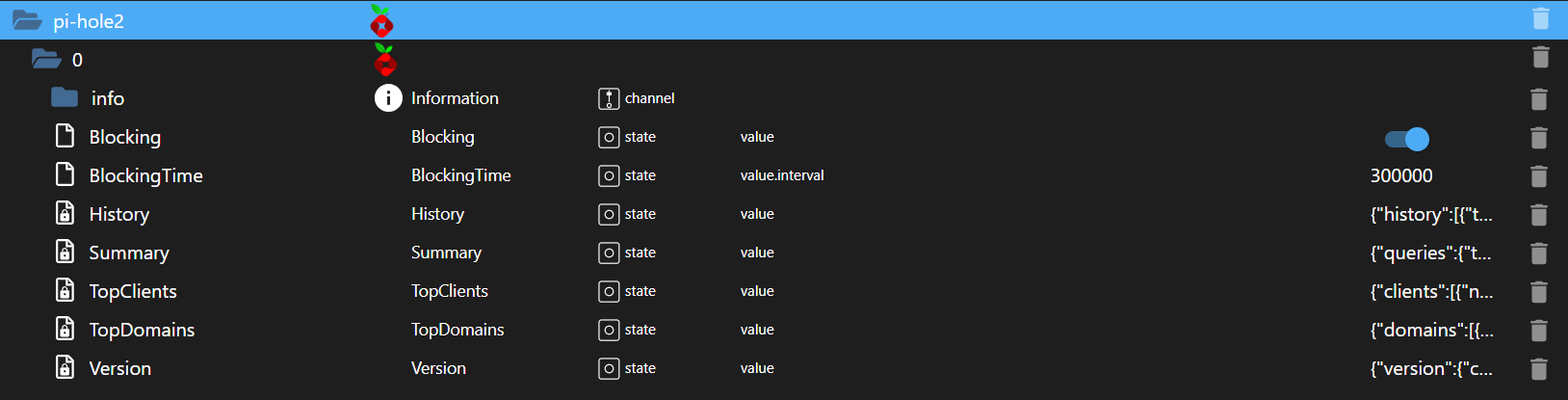The image size is (1568, 400).
Task: Expand the info channel folder
Action: tap(65, 97)
